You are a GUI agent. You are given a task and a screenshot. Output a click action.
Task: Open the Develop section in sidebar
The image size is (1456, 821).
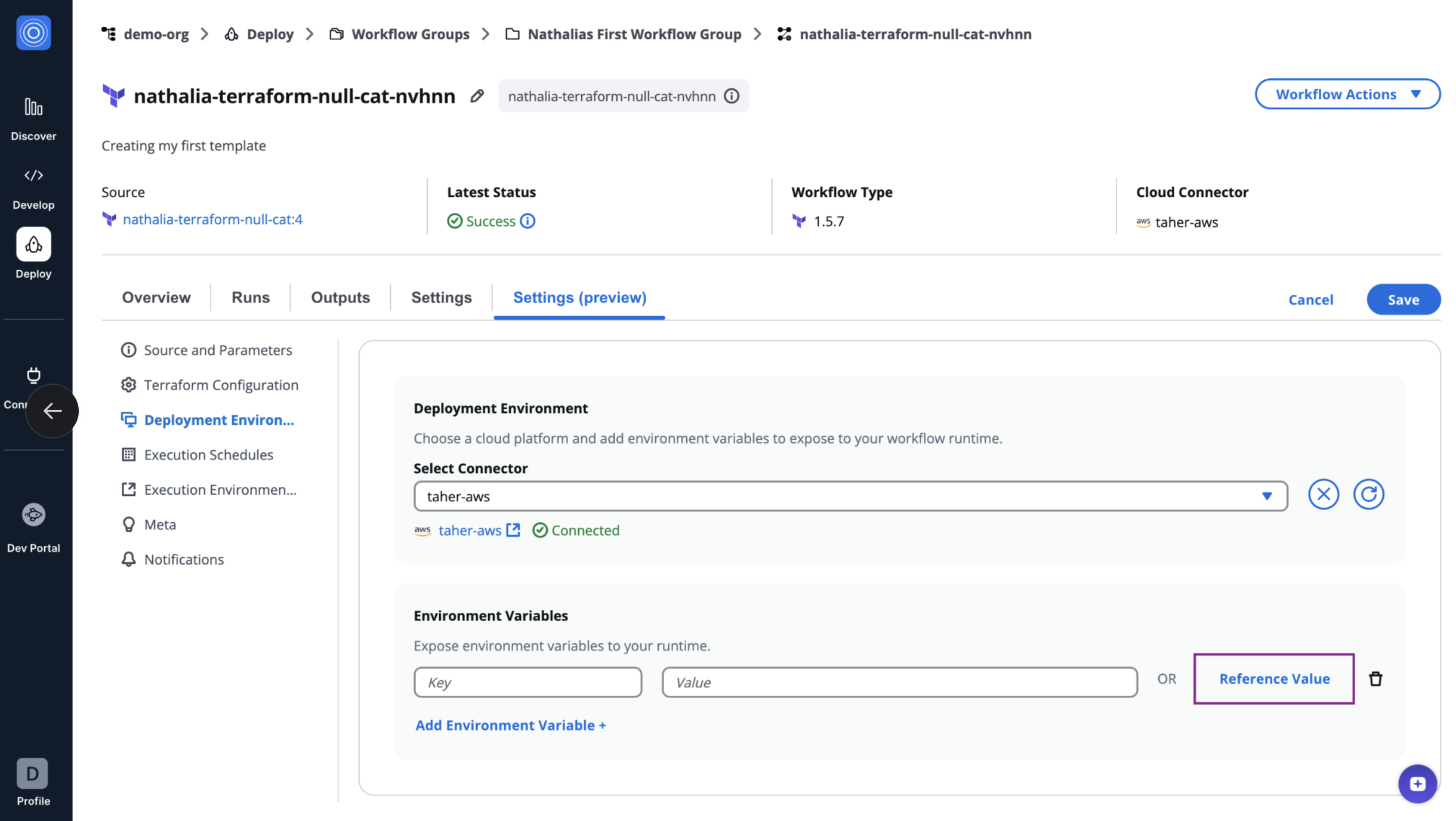(x=33, y=188)
